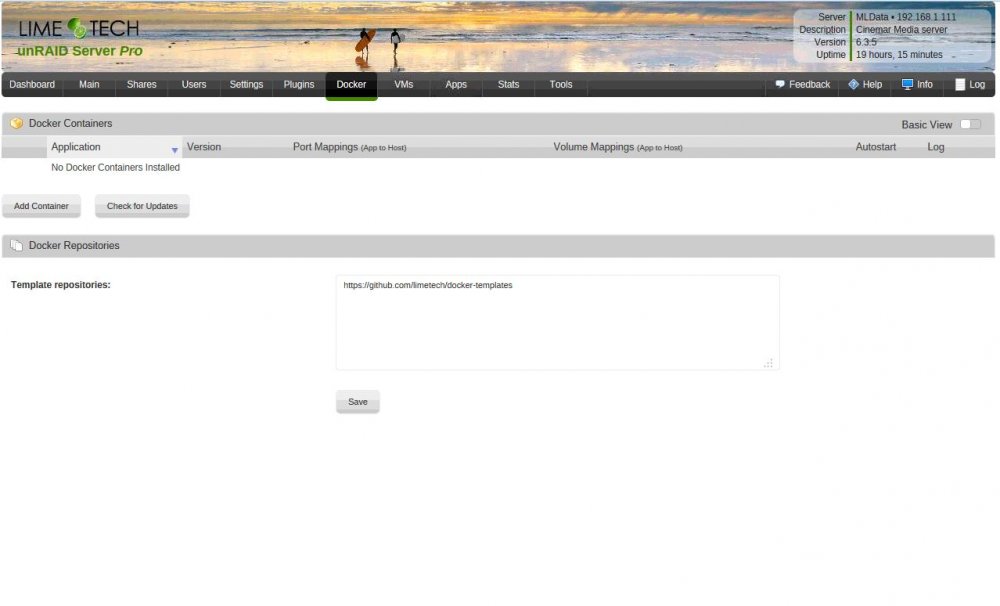Click uptime '19 hours, 15 minutes'
This screenshot has width=1000, height=606.
(x=899, y=55)
